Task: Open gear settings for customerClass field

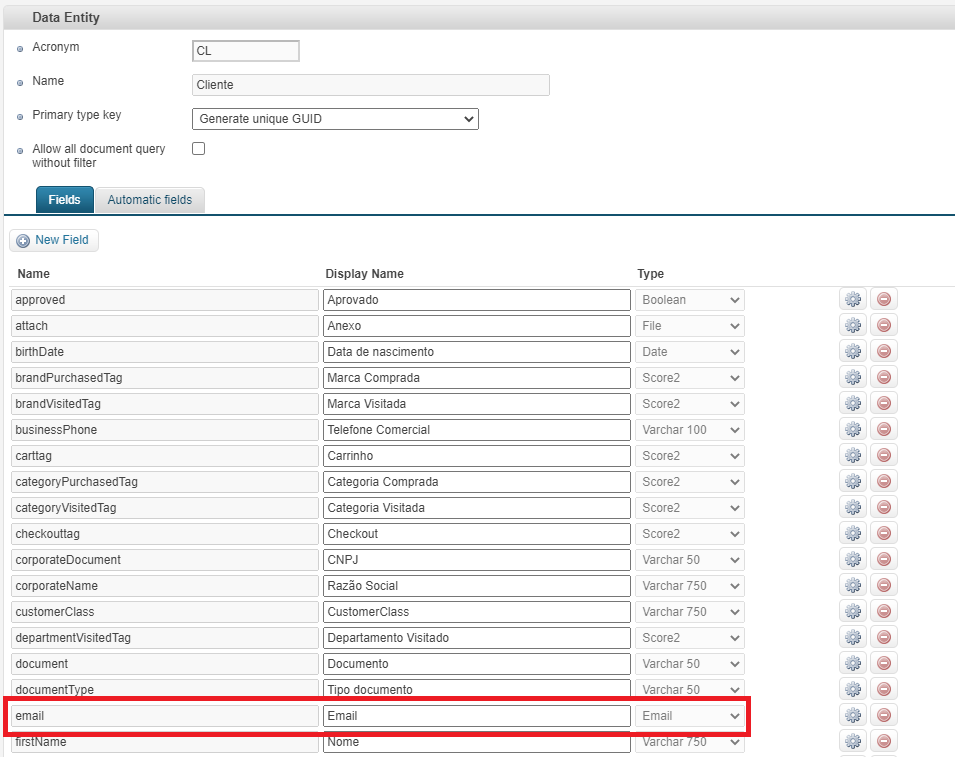Action: 852,611
